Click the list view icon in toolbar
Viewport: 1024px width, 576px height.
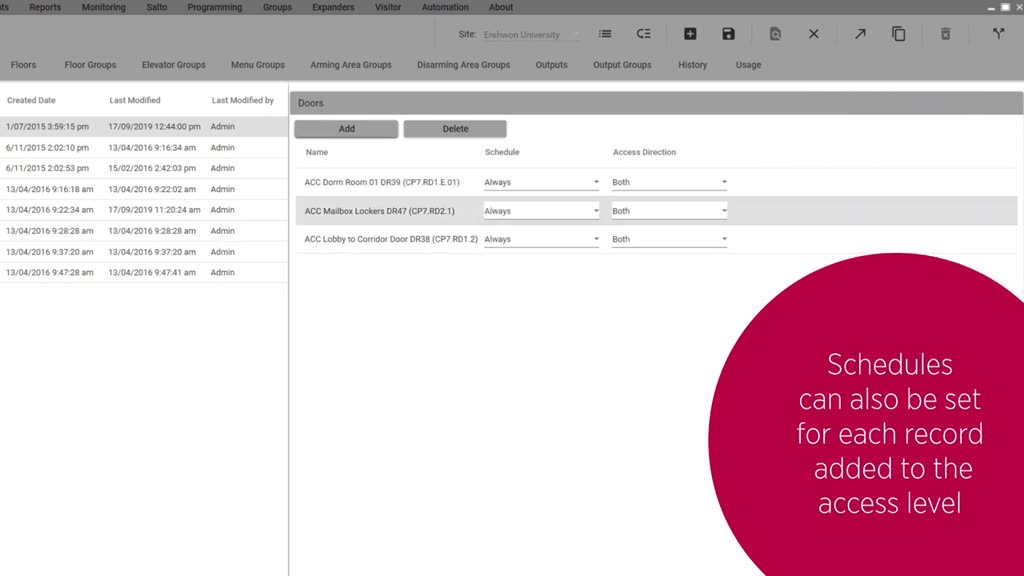605,34
